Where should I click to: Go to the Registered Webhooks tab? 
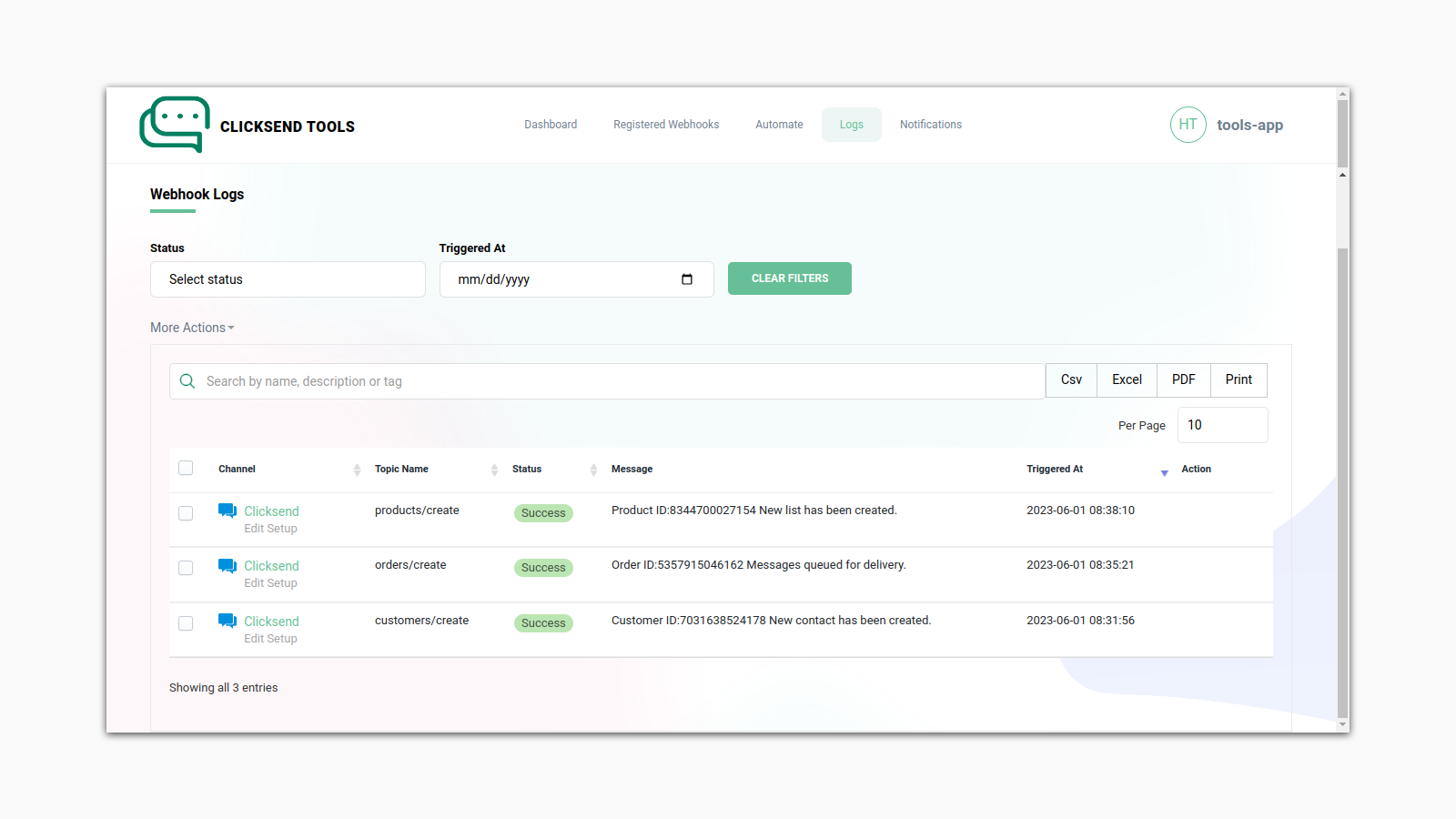tap(666, 125)
